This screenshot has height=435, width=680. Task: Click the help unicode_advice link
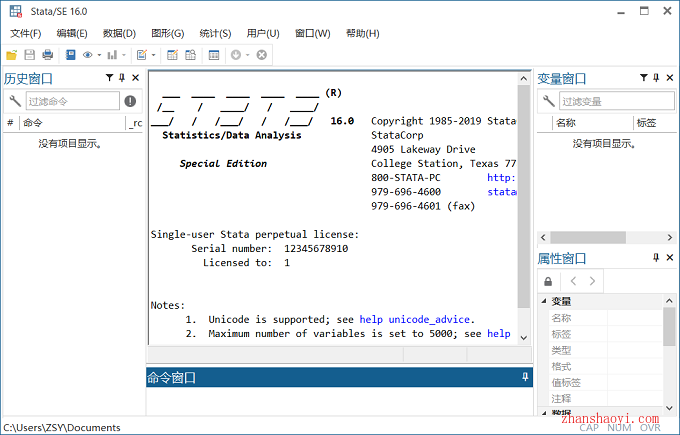(x=415, y=320)
